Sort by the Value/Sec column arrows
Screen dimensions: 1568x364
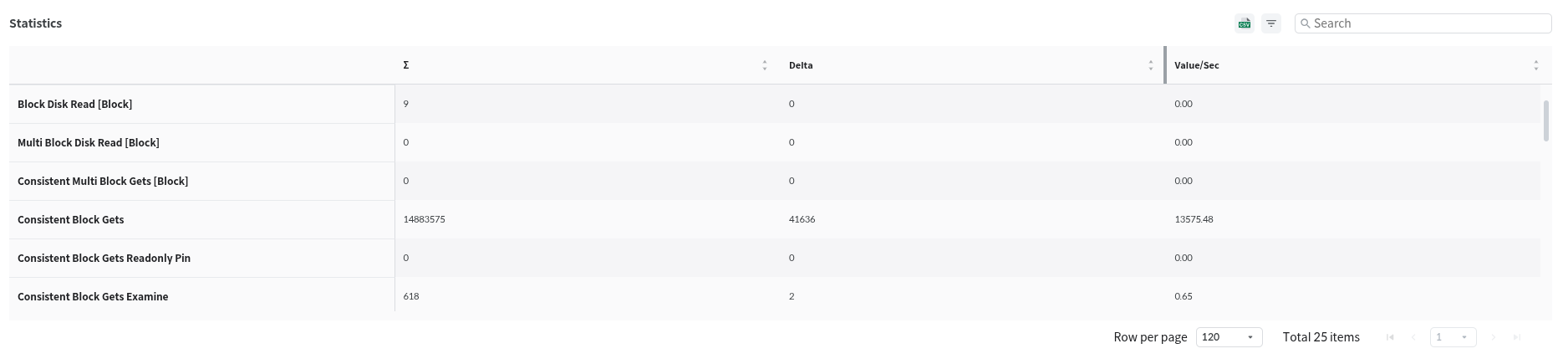[x=1535, y=65]
